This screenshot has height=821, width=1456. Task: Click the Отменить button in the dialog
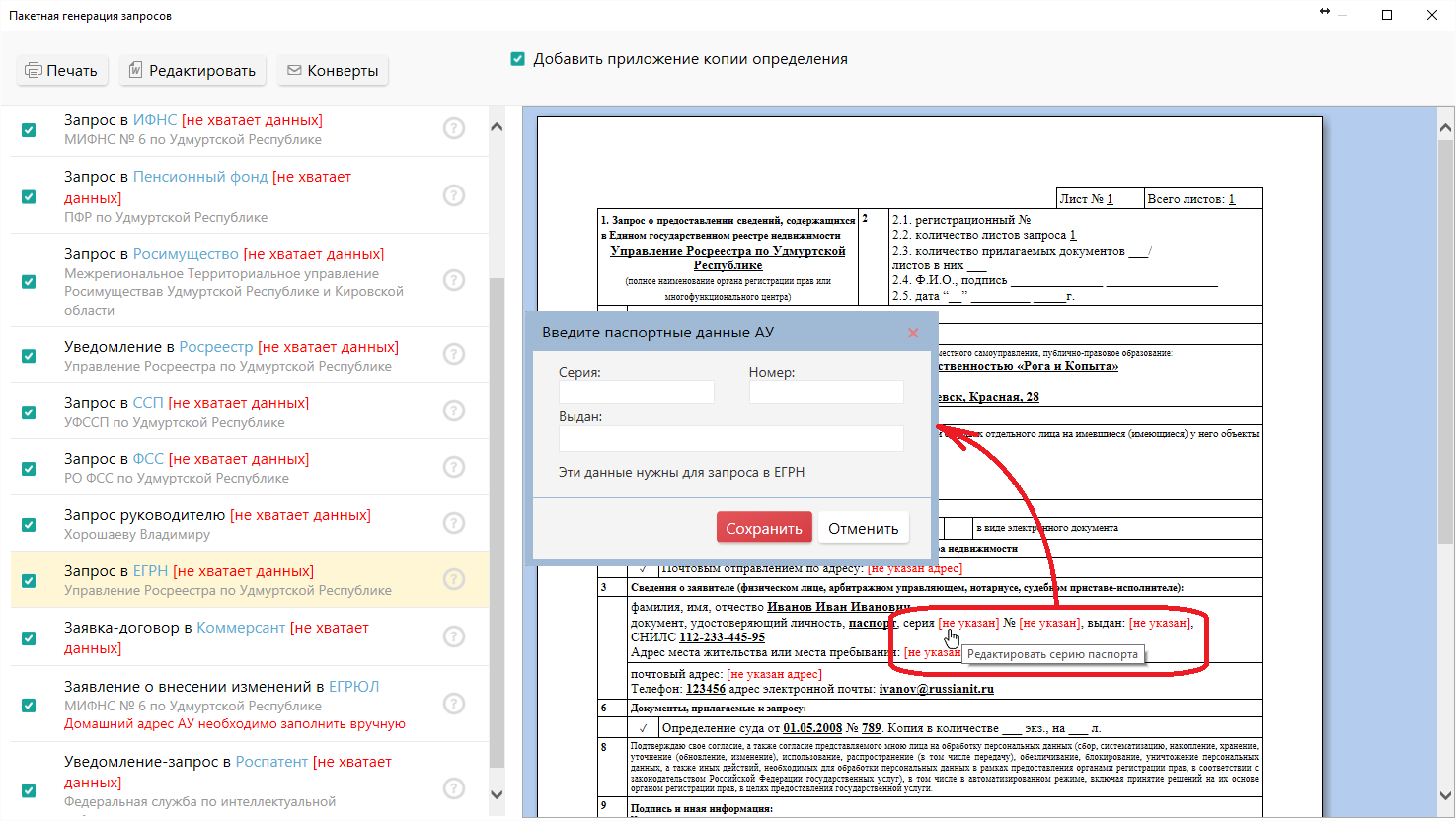[x=863, y=528]
